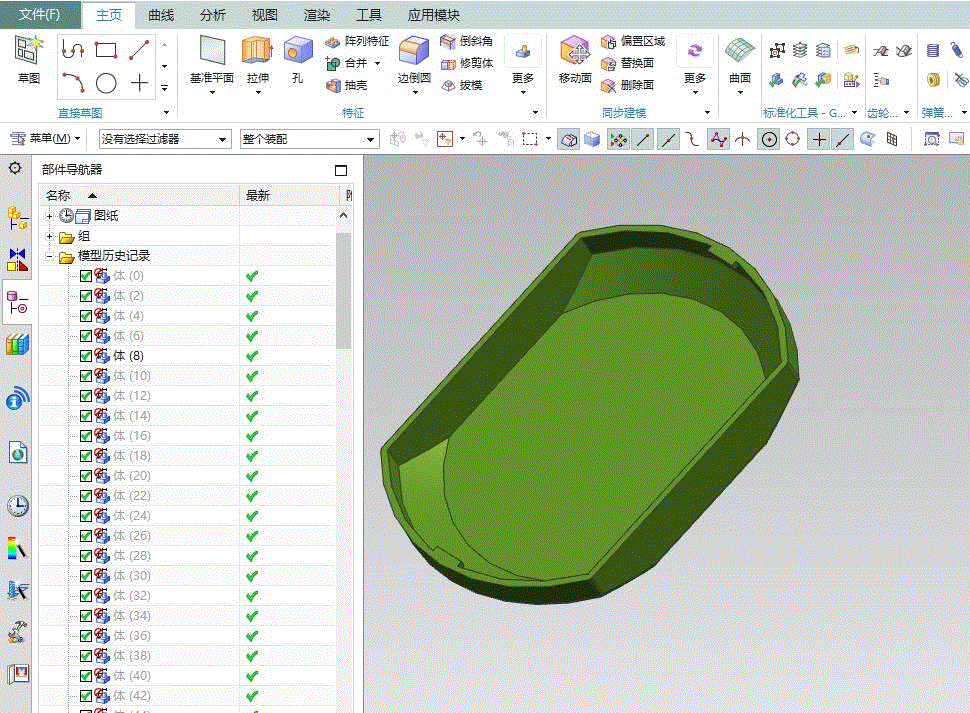
Task: Uncheck the 体 (12) checkbox
Action: (86, 396)
